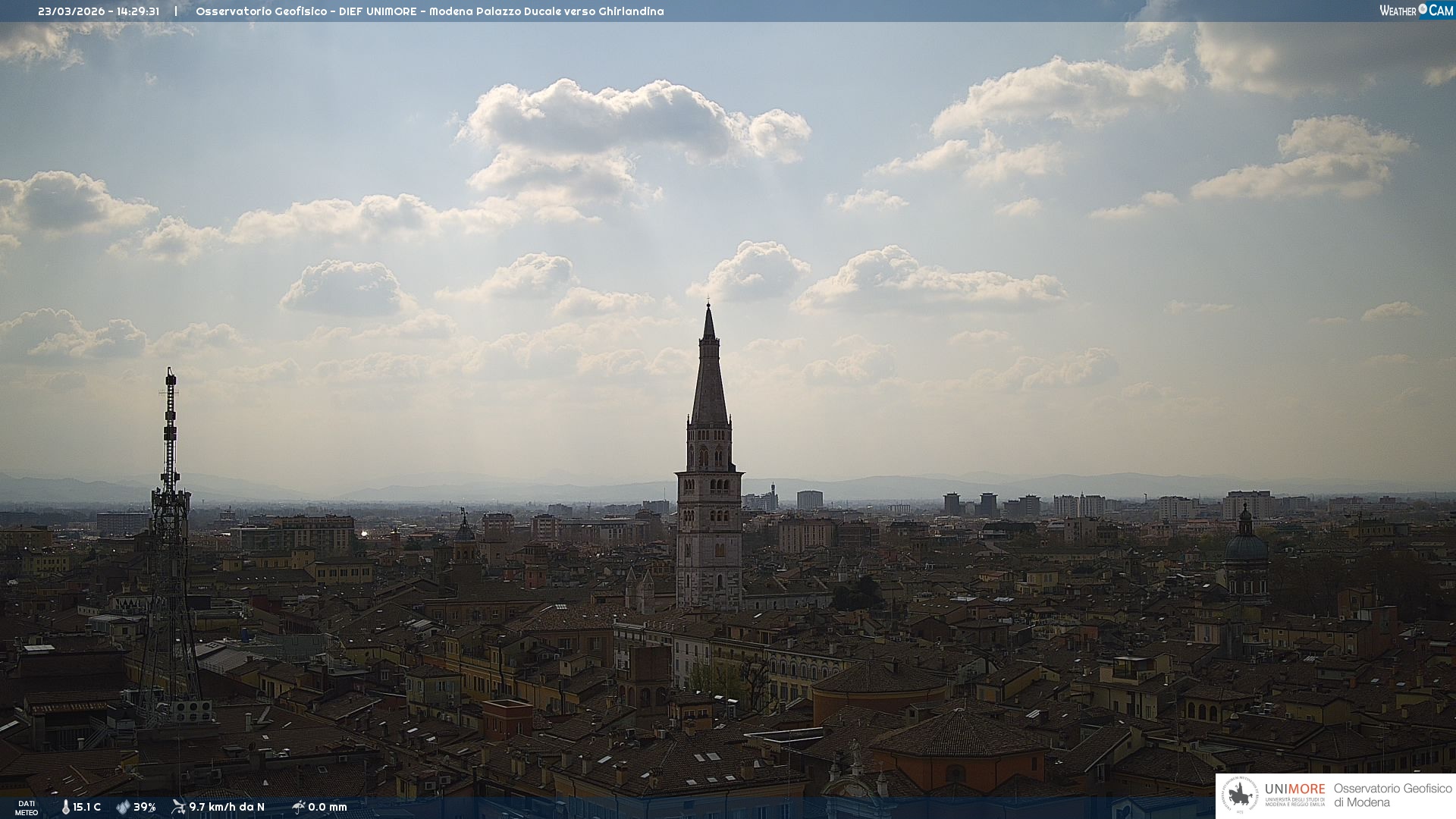This screenshot has width=1456, height=819.
Task: Click the 9.7 km/h da N wind reading
Action: 227,807
